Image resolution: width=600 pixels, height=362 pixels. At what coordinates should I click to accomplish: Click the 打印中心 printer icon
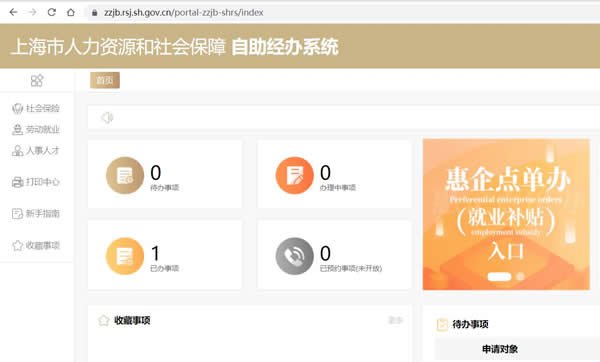pos(18,182)
